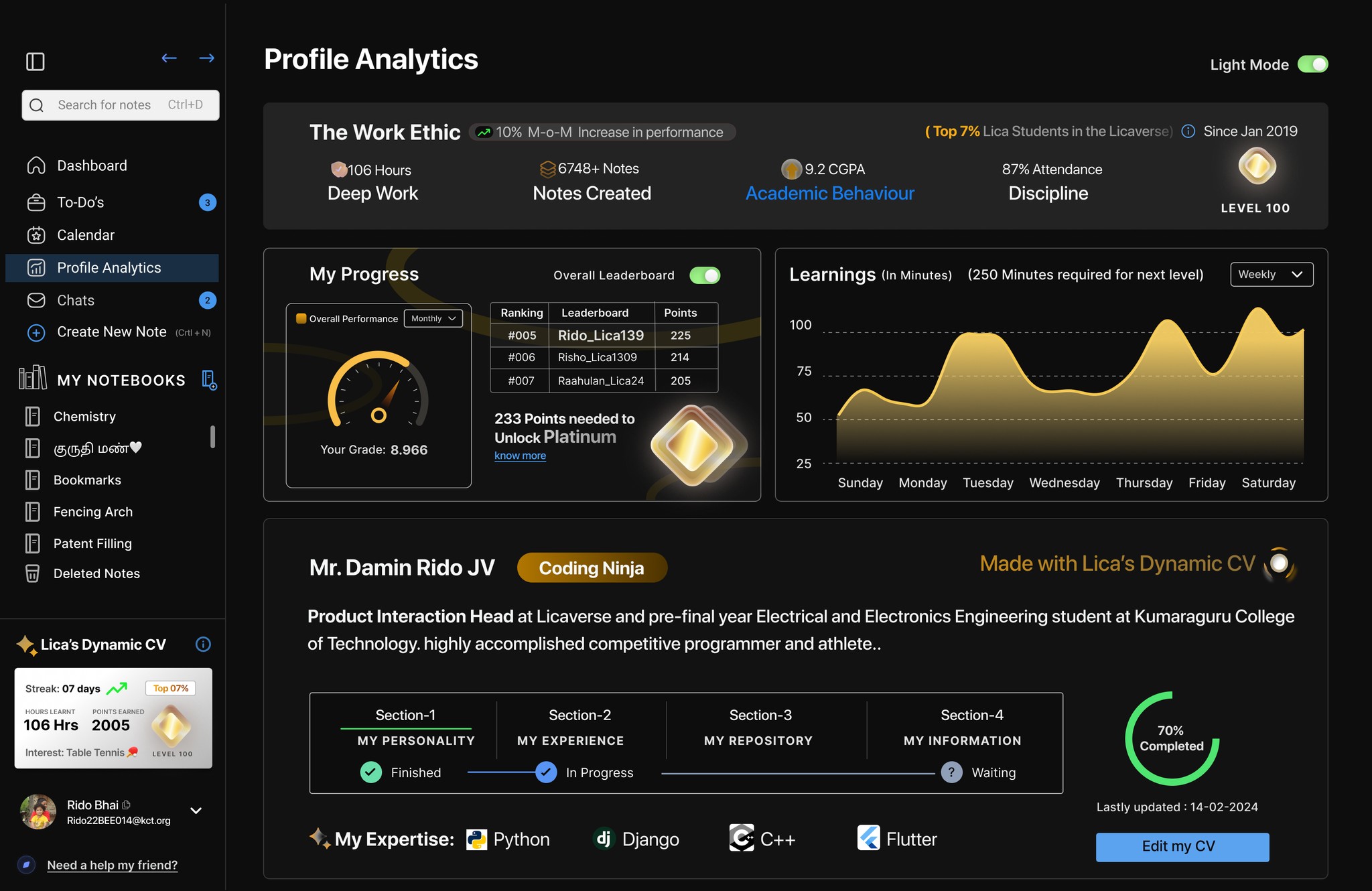
Task: Click the Create New Note button
Action: (112, 331)
